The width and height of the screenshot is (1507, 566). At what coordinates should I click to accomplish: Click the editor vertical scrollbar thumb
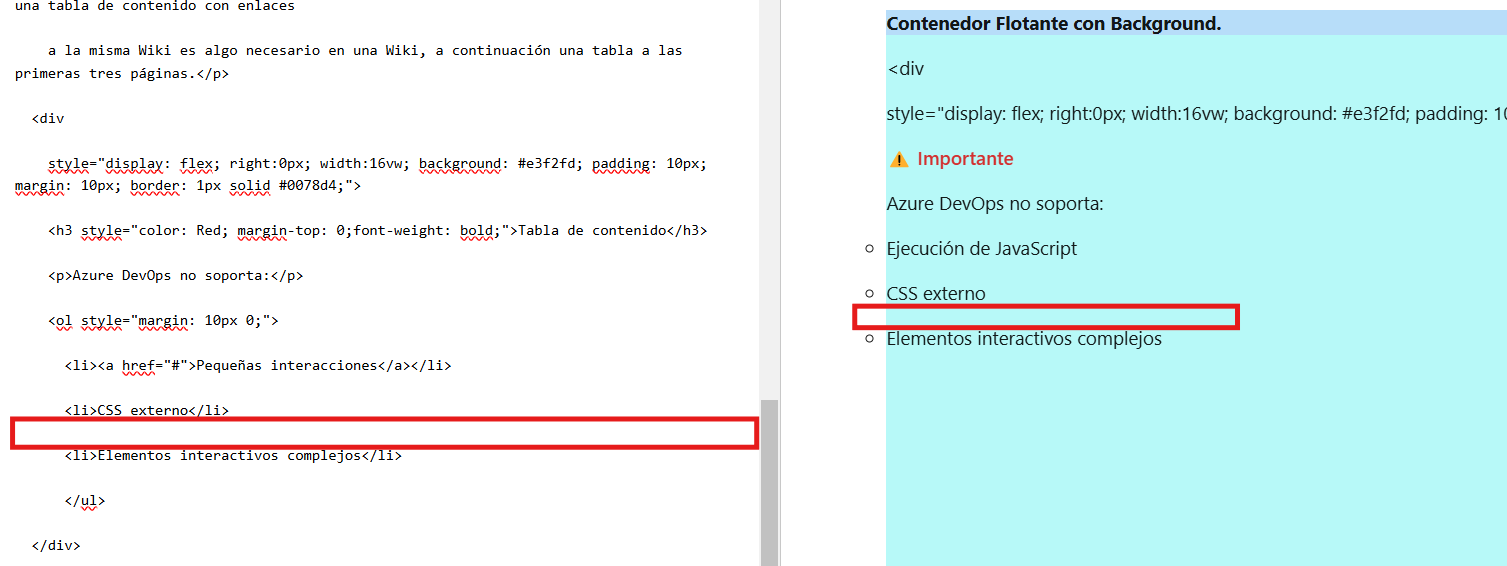pyautogui.click(x=769, y=483)
